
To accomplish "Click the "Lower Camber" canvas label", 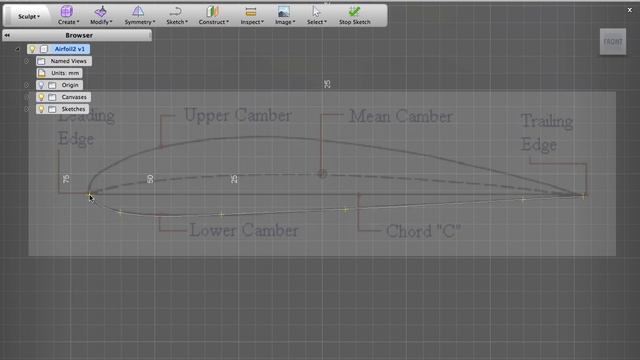I will (x=244, y=230).
